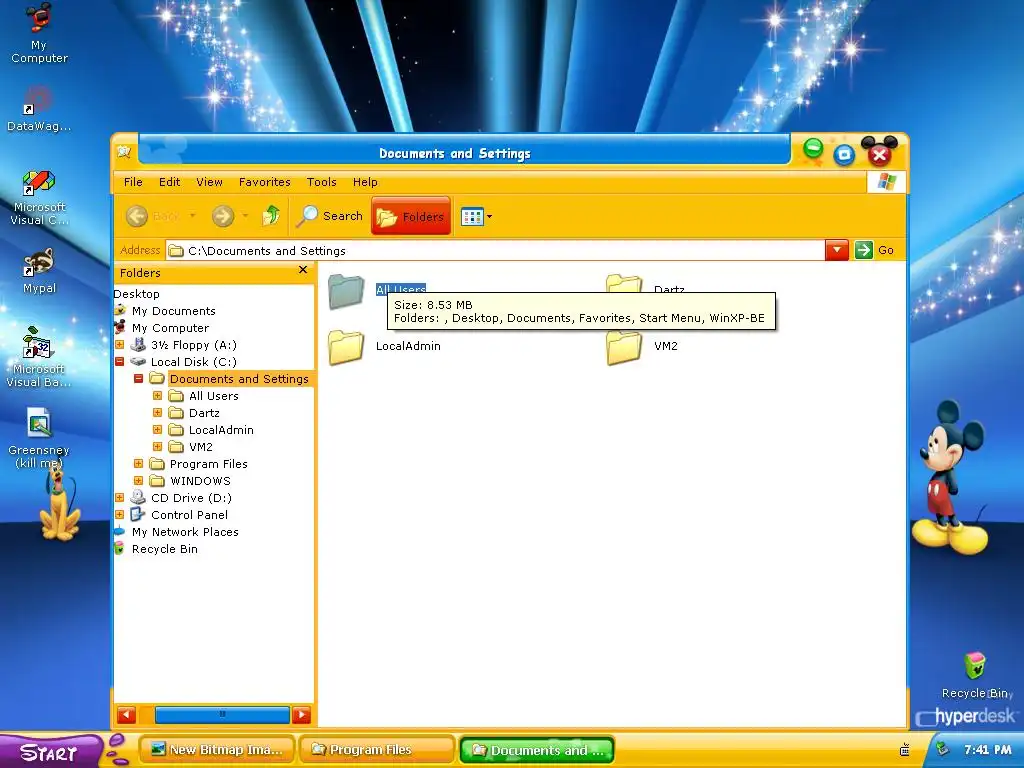
Task: Select My Computer in the folder tree
Action: 170,328
